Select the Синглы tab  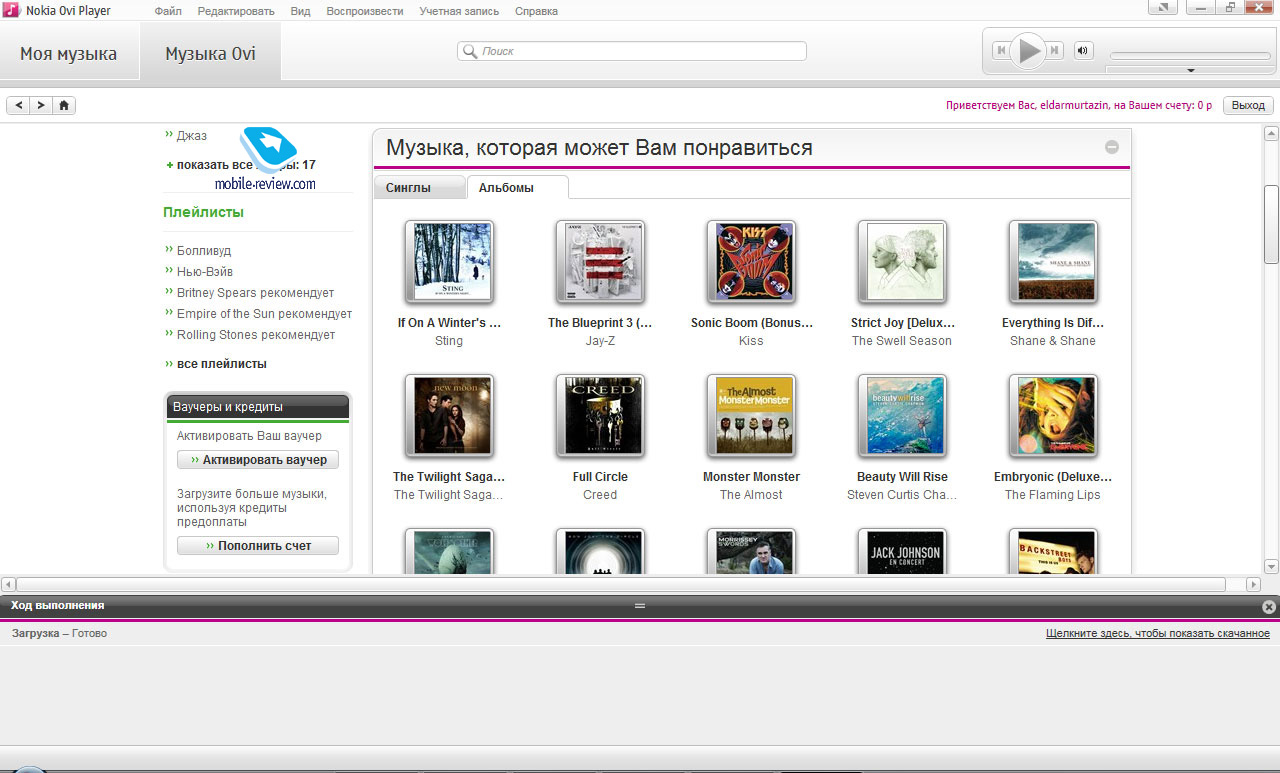point(419,187)
